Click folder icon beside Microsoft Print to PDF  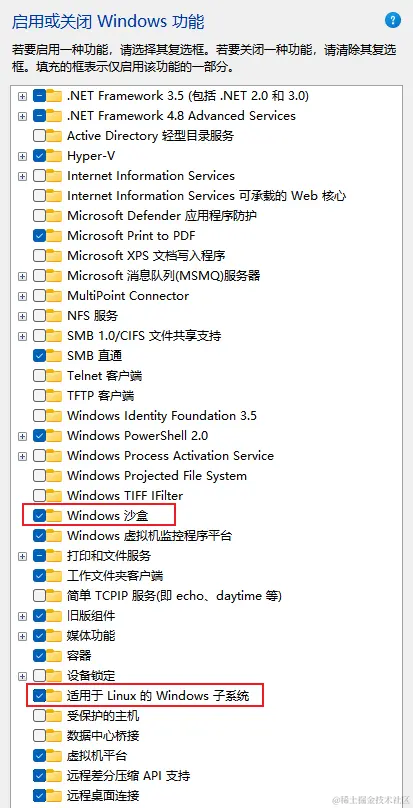[x=54, y=235]
